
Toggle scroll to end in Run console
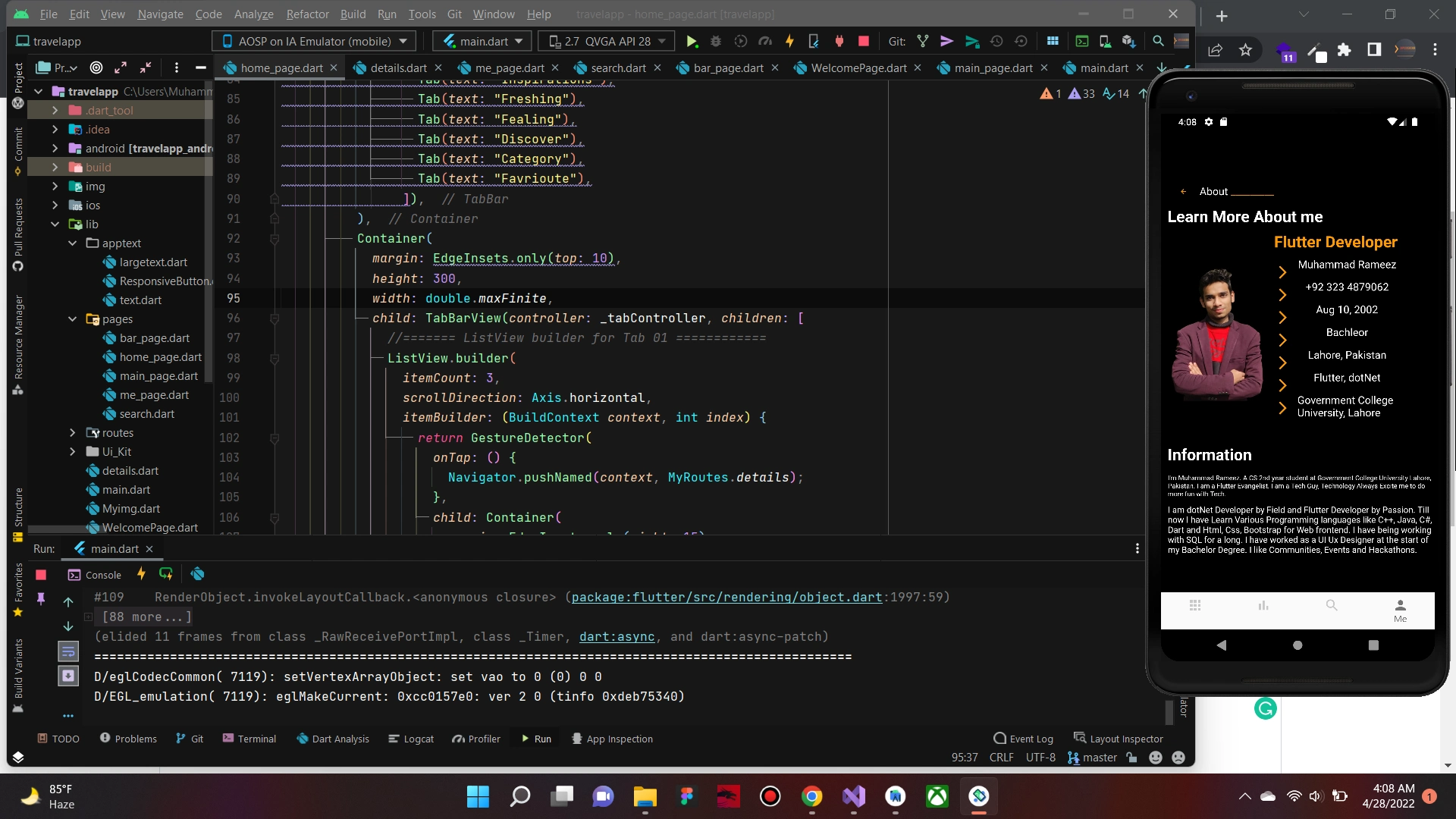68,676
